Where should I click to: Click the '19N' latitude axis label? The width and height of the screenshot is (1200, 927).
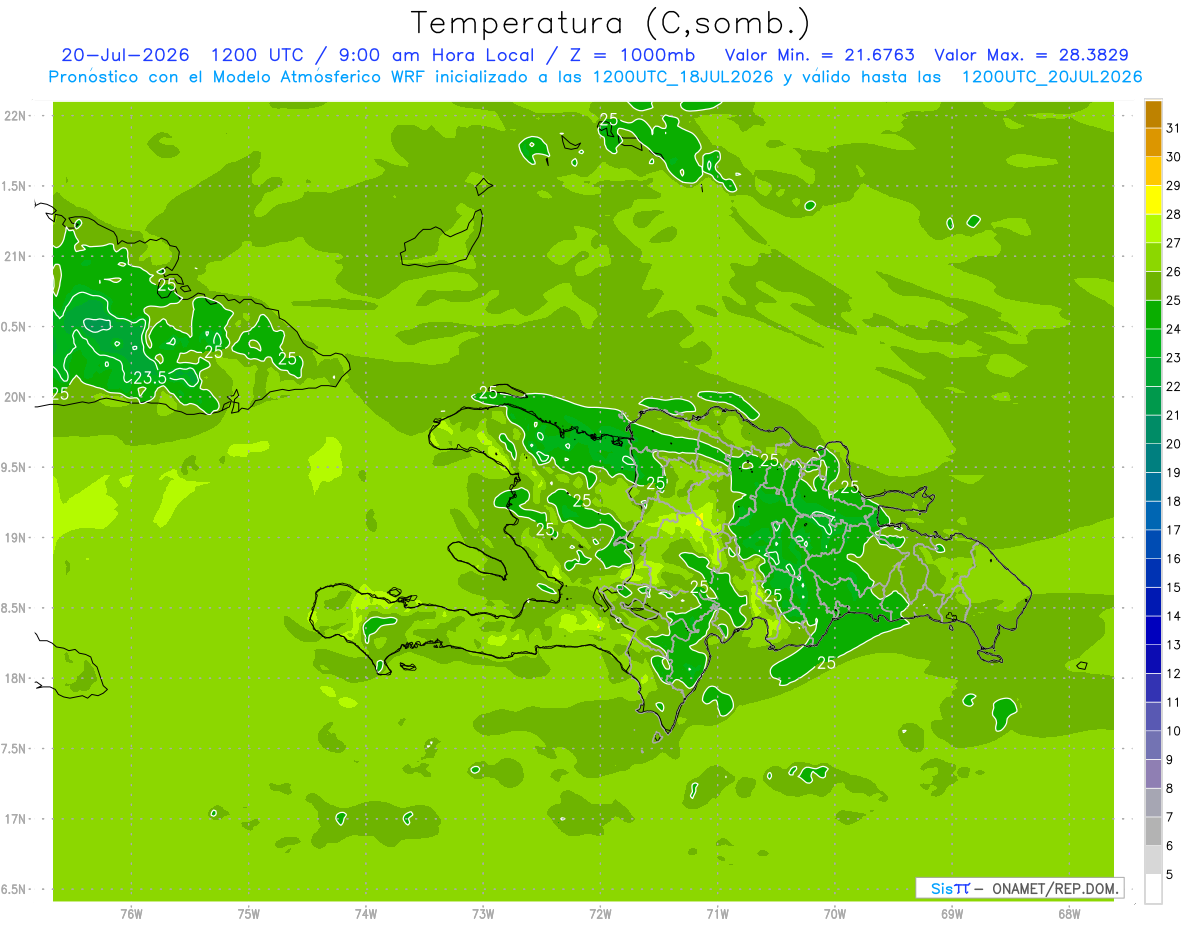pyautogui.click(x=16, y=538)
